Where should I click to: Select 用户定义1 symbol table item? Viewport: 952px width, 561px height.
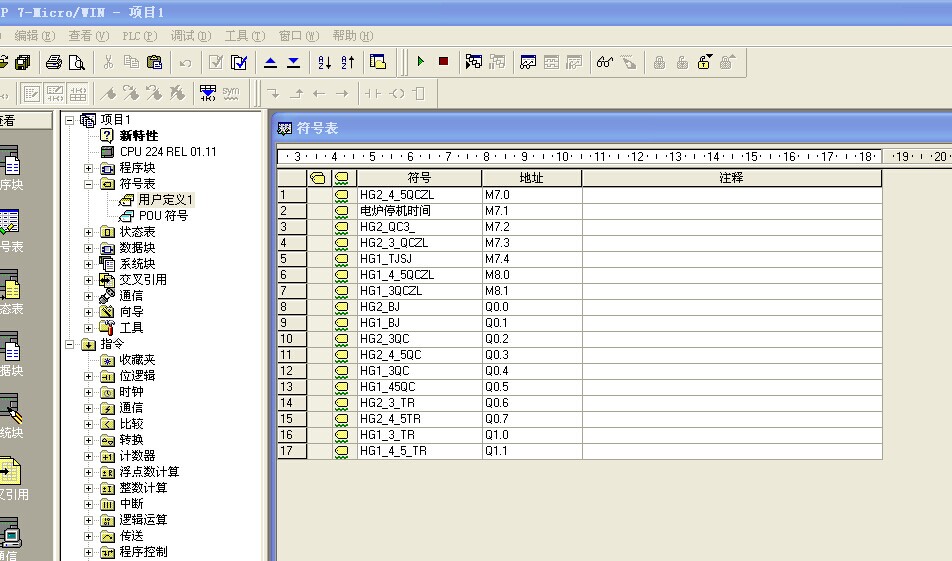[165, 200]
